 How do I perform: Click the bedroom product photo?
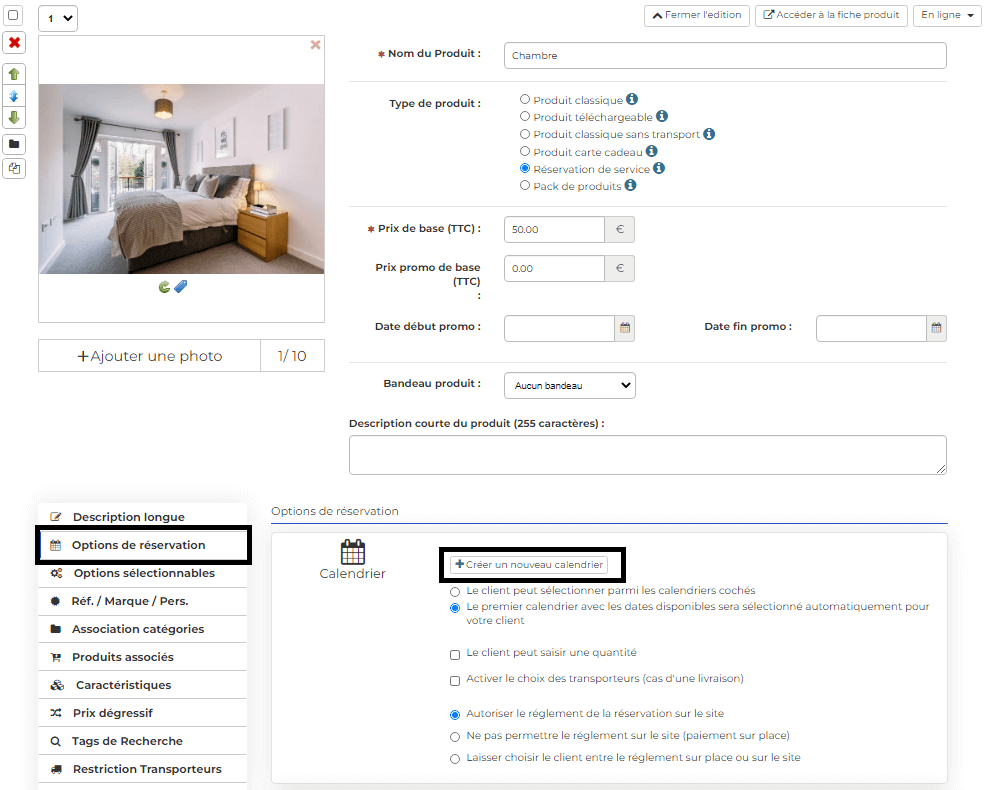point(182,179)
